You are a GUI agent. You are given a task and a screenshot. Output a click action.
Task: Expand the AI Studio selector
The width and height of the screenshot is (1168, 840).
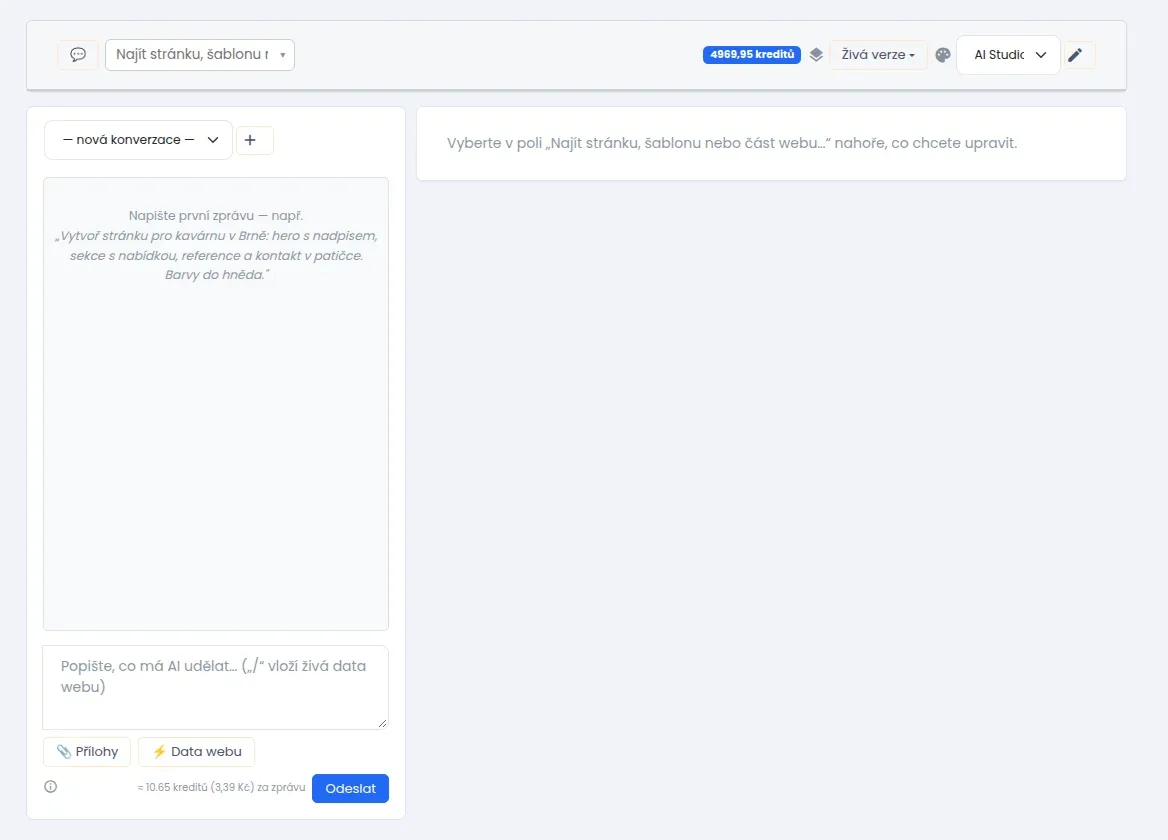pos(1008,54)
